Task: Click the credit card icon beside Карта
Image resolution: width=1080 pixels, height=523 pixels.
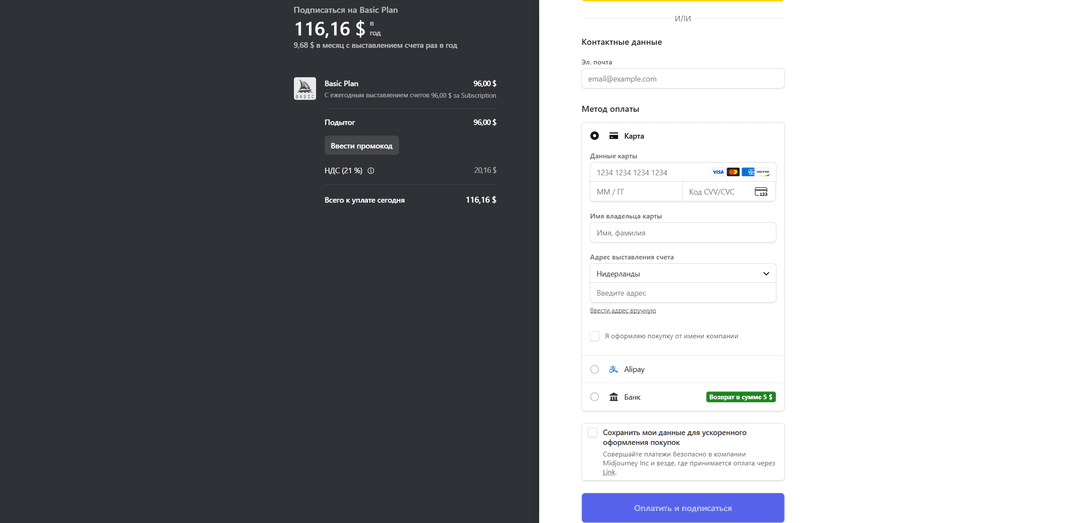Action: click(x=614, y=136)
